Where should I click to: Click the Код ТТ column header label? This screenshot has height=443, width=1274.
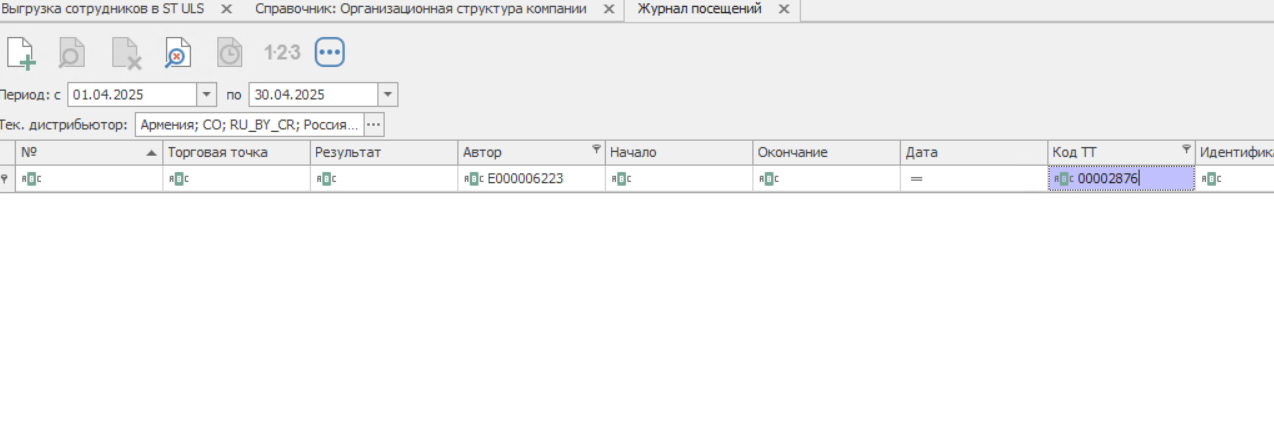point(1075,153)
